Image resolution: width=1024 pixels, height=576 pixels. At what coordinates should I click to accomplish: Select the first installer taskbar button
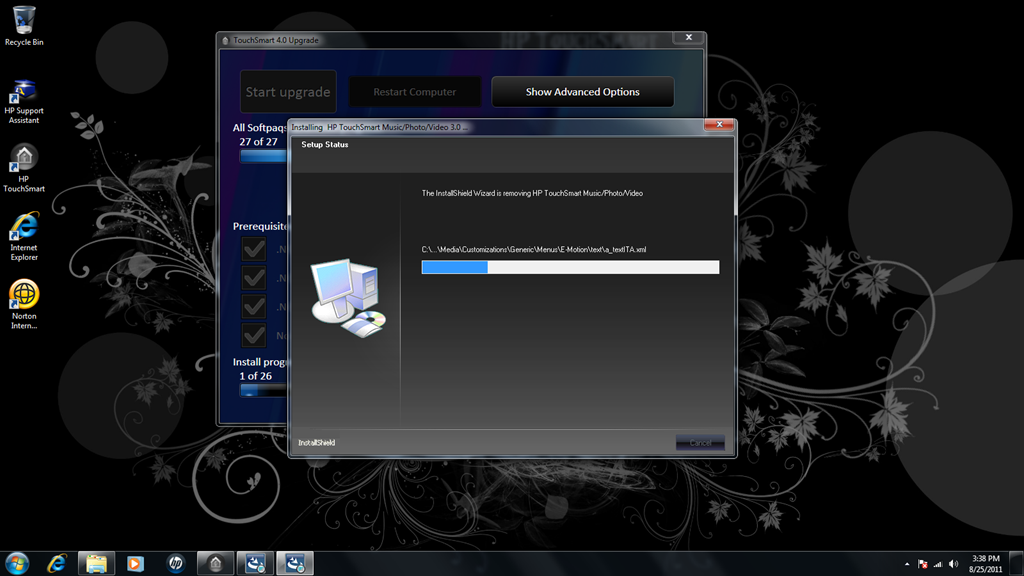click(255, 563)
